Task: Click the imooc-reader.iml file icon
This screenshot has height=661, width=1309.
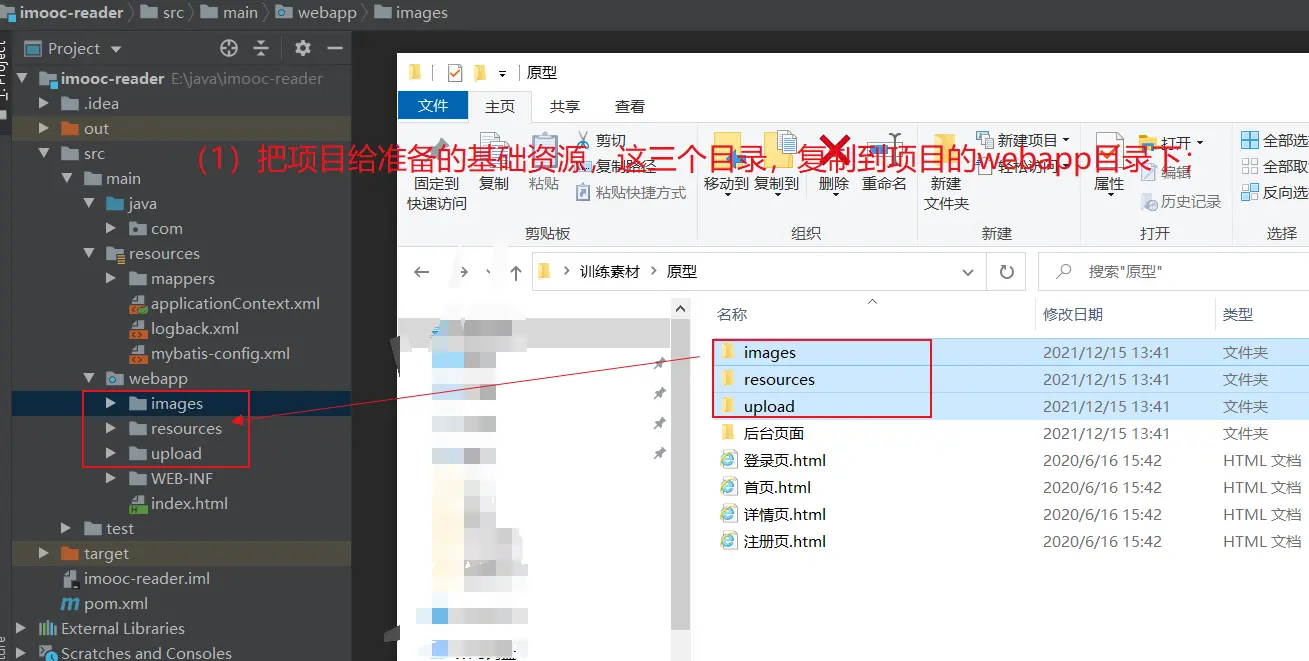Action: tap(70, 578)
